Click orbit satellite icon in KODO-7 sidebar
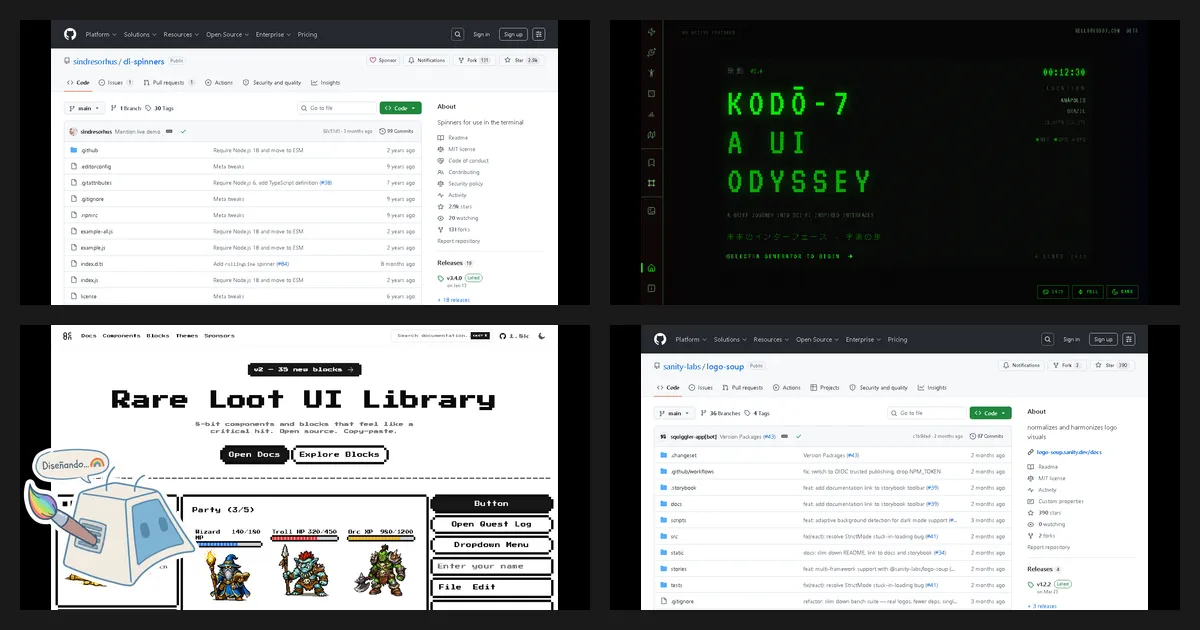 click(x=651, y=52)
